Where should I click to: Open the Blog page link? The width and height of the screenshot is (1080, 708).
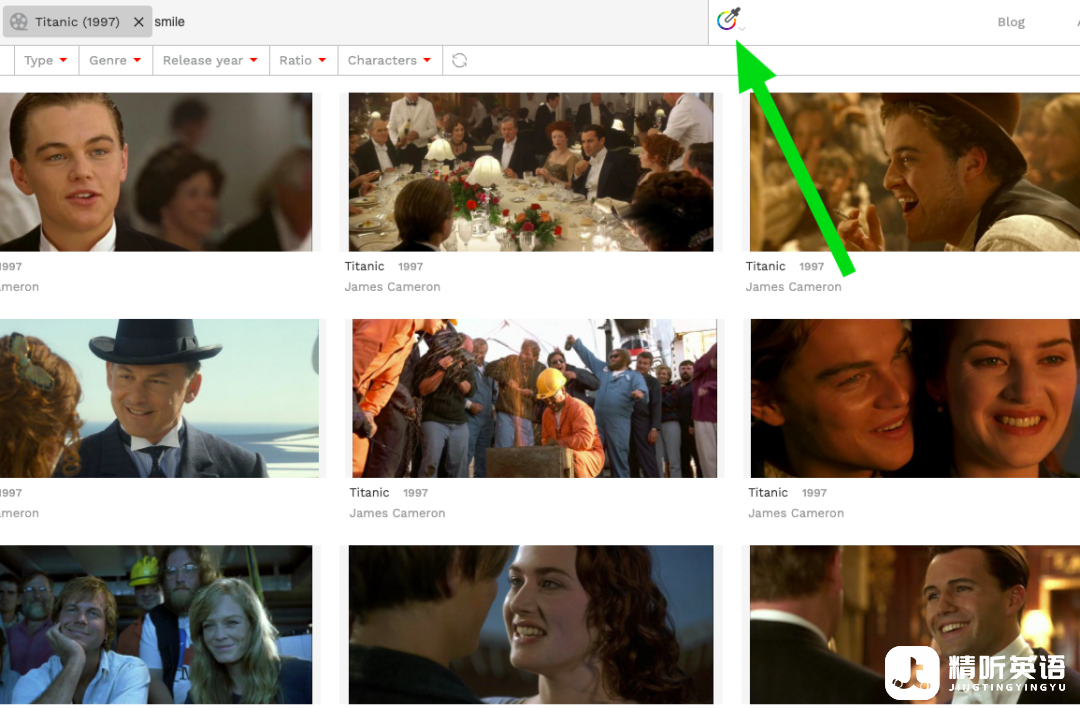[x=1010, y=22]
